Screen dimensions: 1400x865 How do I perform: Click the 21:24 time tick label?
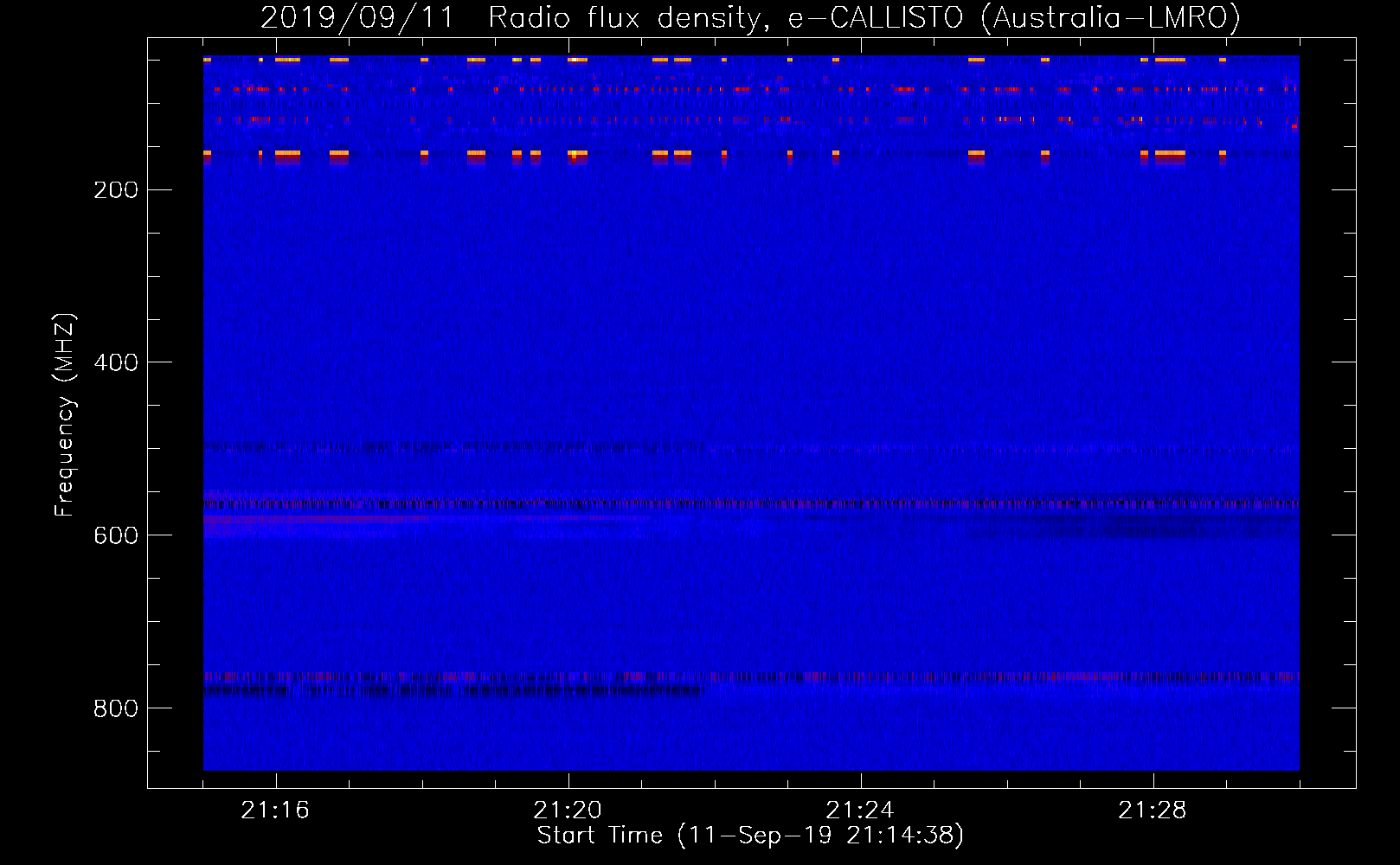[860, 811]
